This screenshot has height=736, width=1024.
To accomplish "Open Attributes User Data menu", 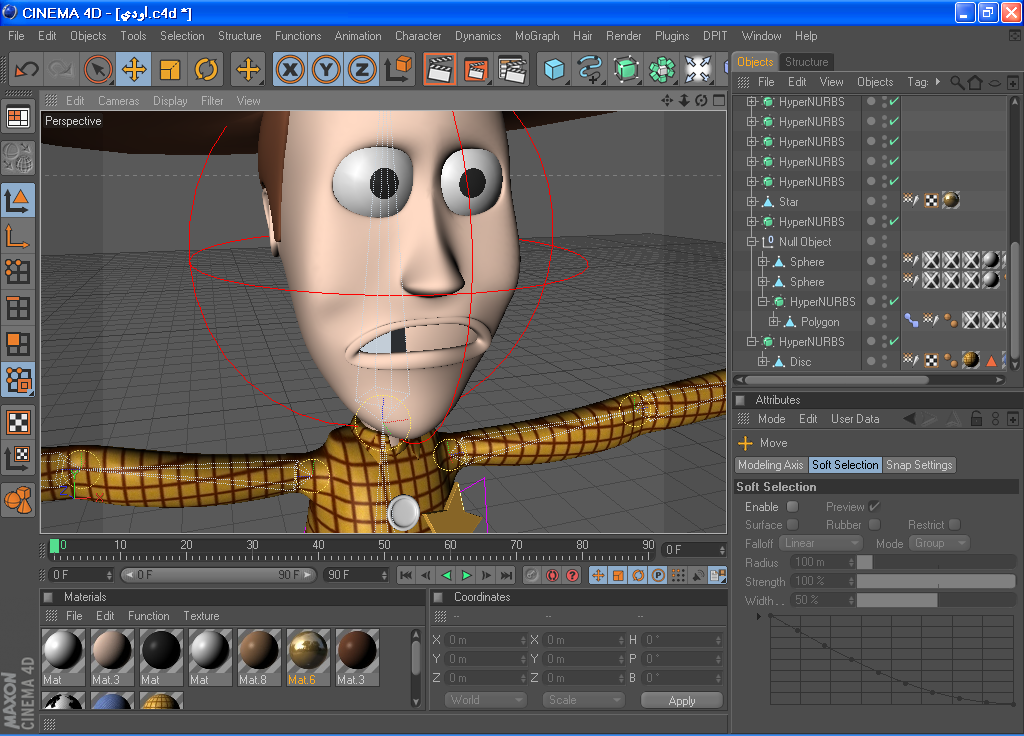I will [x=854, y=419].
